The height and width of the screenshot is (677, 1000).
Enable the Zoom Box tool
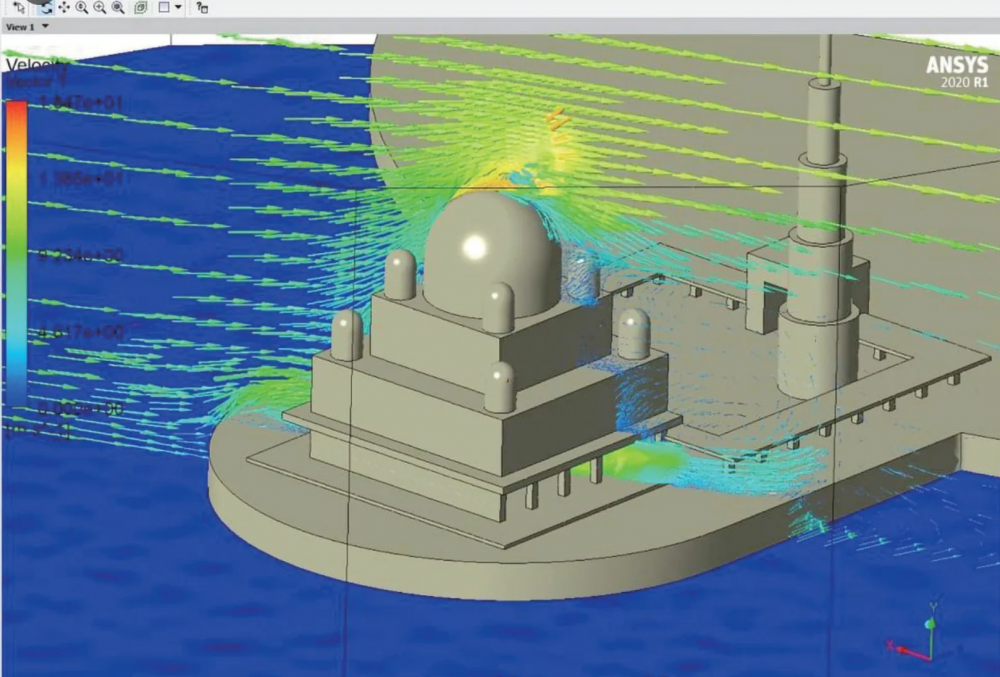click(x=100, y=7)
